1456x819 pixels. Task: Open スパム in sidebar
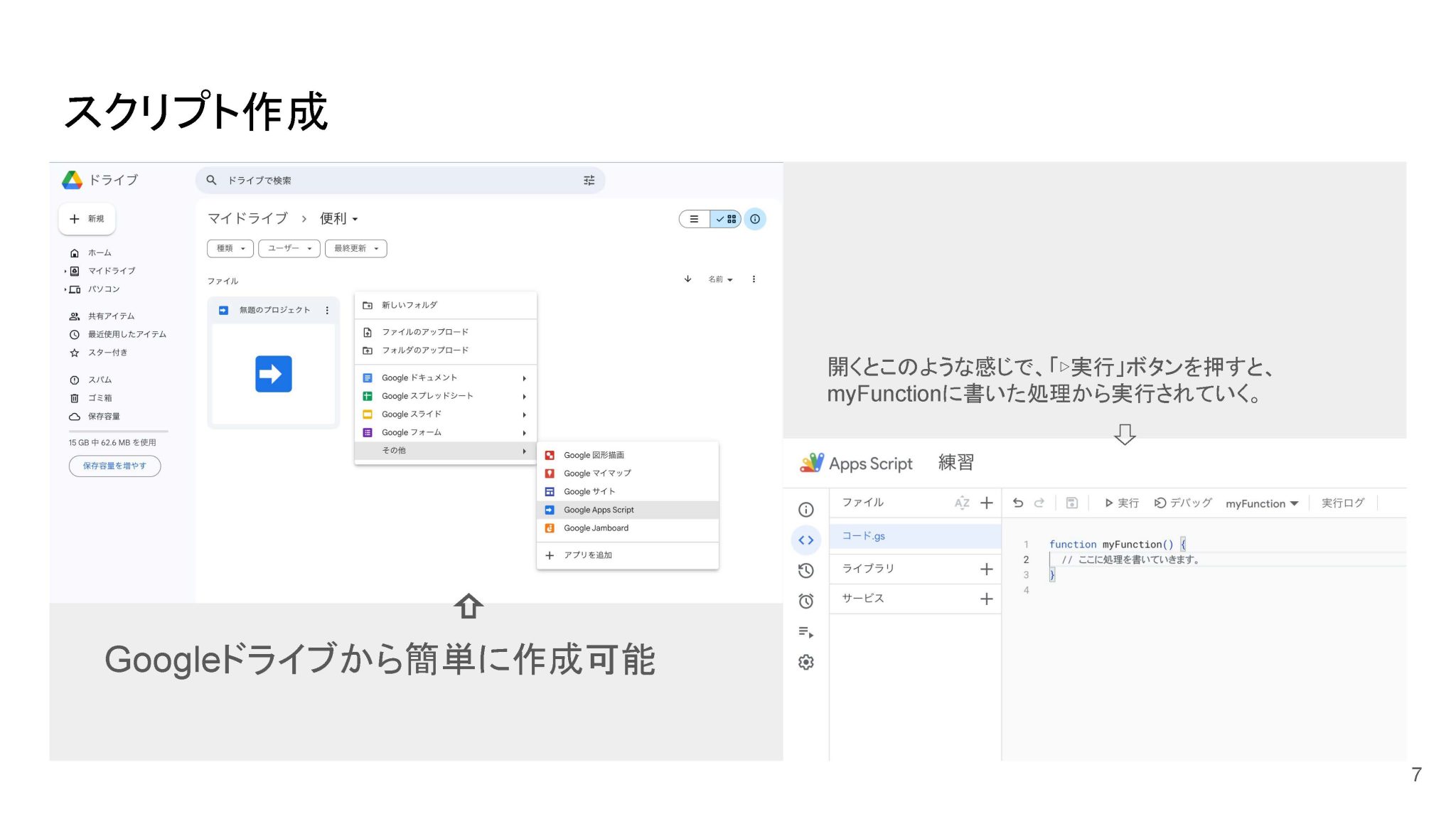click(91, 380)
